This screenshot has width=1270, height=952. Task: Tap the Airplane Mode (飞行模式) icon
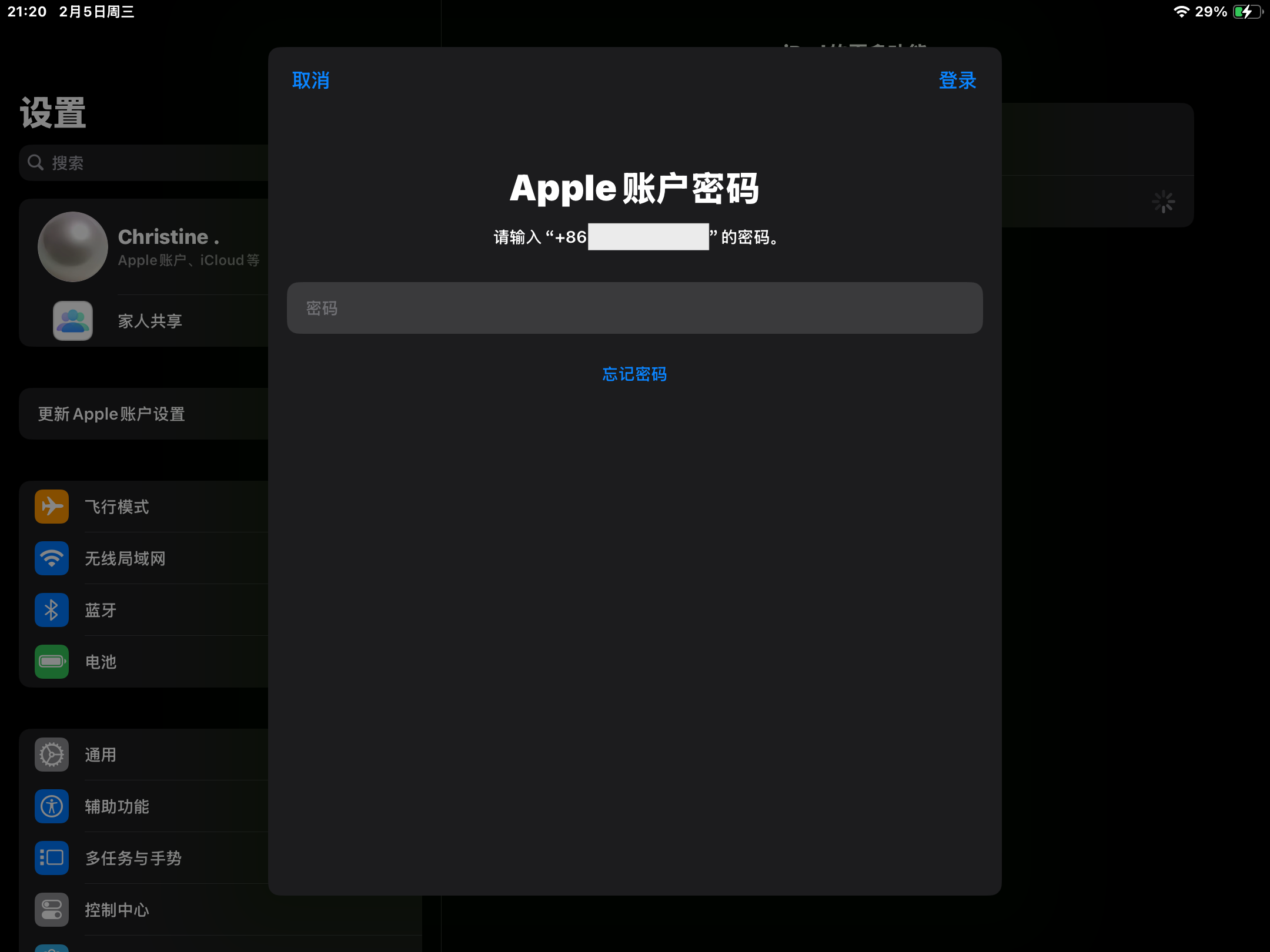tap(52, 507)
